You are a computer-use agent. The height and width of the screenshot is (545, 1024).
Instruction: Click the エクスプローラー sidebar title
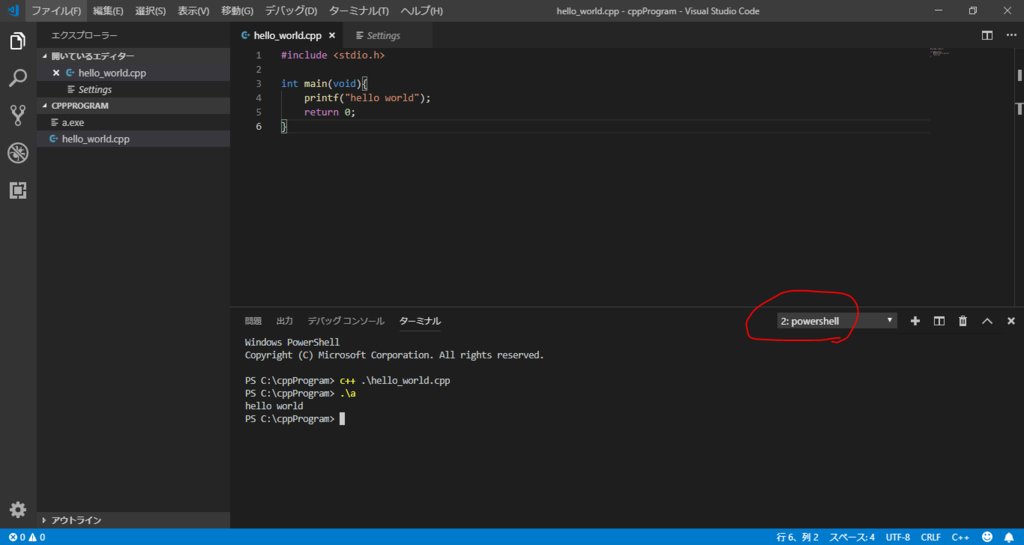[84, 36]
